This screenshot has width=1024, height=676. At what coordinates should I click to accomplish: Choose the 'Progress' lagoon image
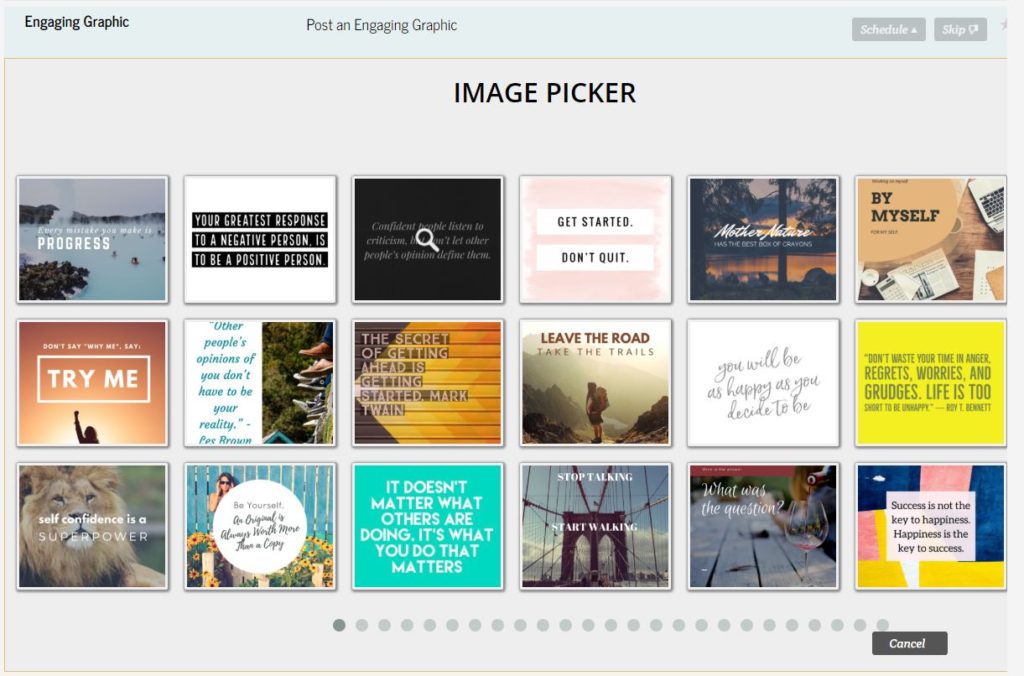[92, 240]
